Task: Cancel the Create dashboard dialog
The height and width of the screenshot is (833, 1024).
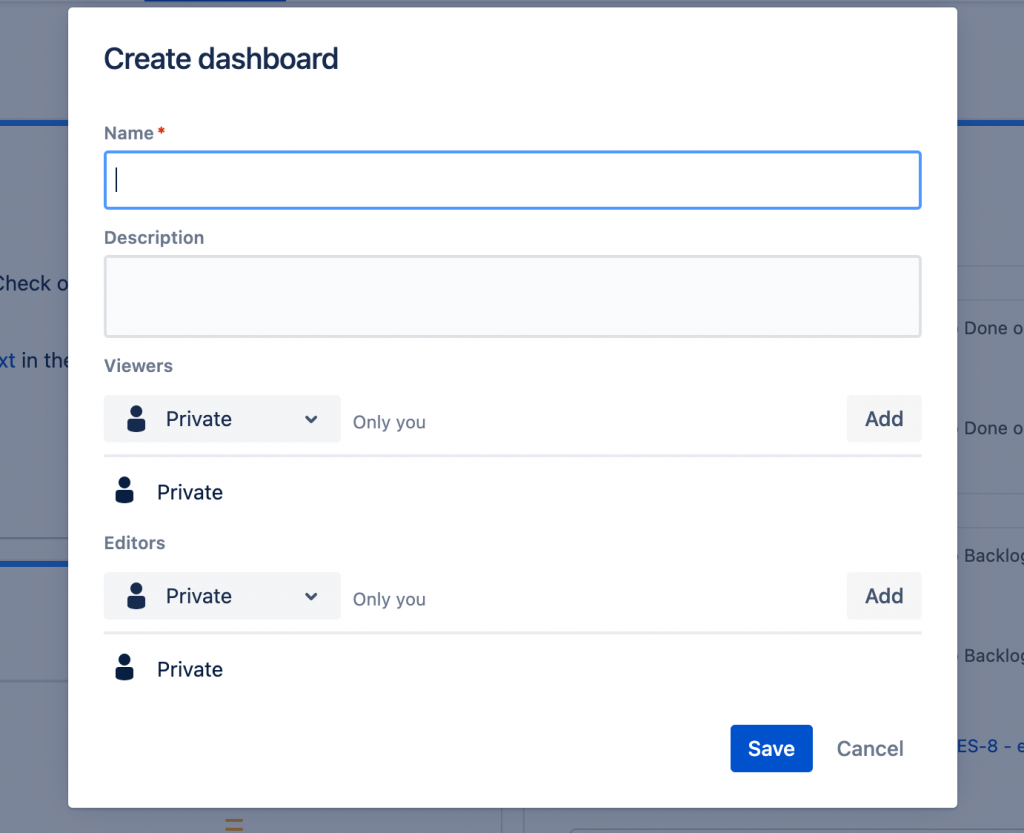Action: (x=870, y=749)
